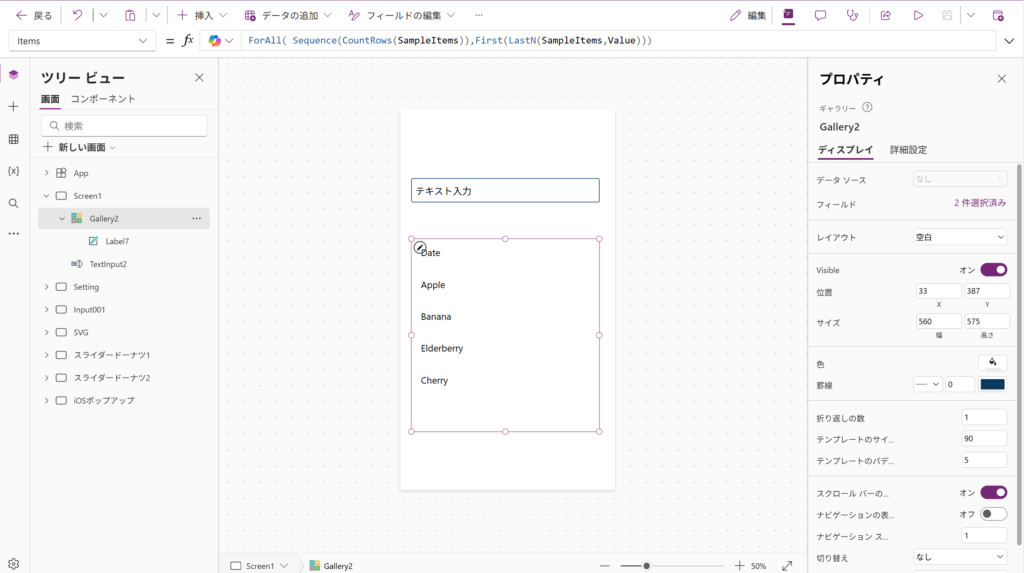Click the Undo icon in the toolbar

pyautogui.click(x=77, y=15)
